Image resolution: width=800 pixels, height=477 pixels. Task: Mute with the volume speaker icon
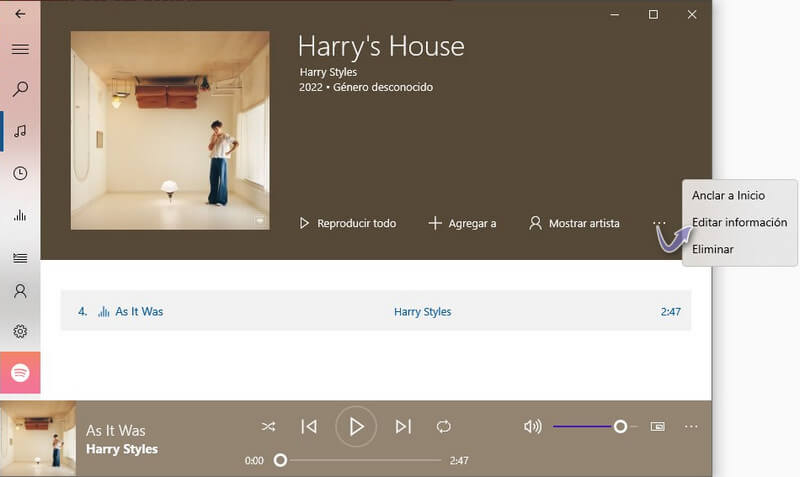533,426
